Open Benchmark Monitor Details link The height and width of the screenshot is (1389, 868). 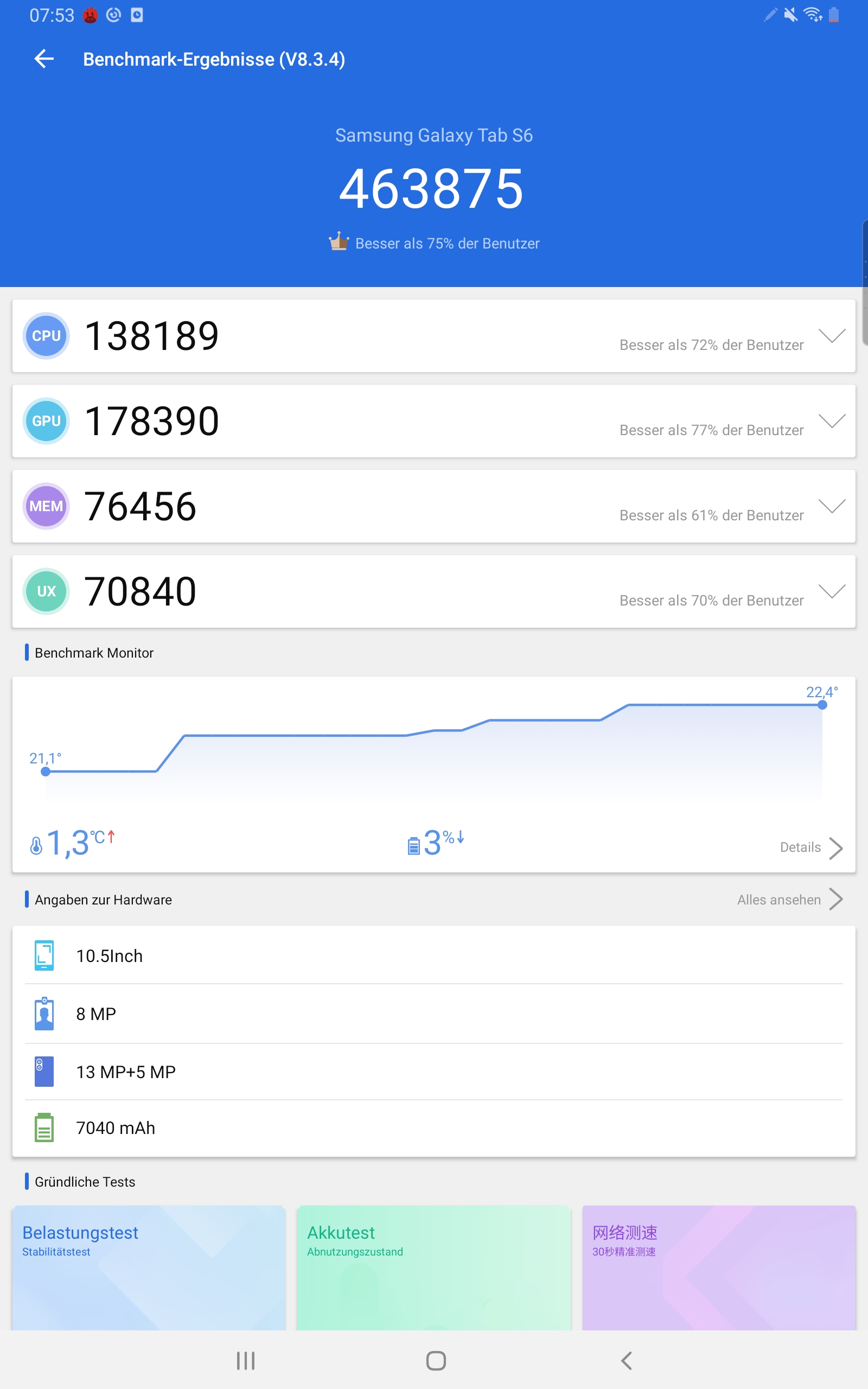pos(810,847)
